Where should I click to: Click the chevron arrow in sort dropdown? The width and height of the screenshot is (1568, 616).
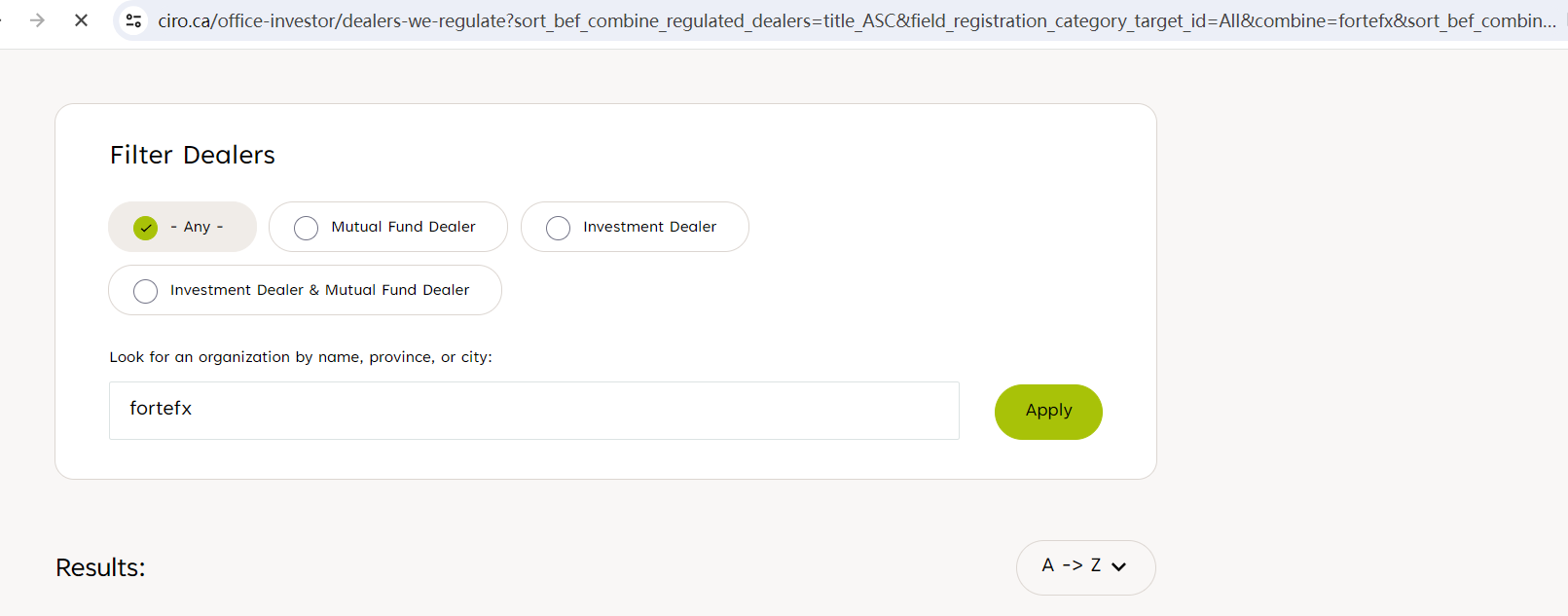1119,567
